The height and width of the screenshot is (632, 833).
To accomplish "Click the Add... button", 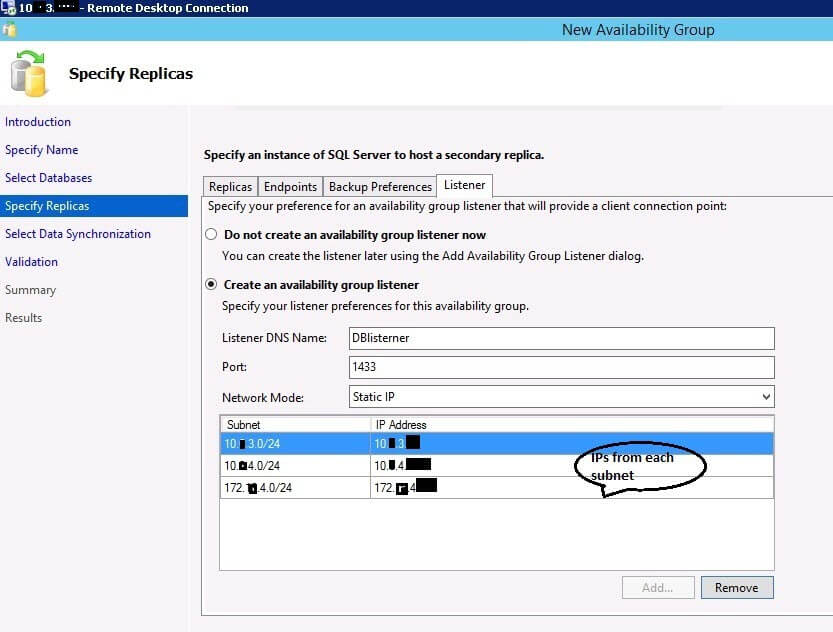I will 657,588.
